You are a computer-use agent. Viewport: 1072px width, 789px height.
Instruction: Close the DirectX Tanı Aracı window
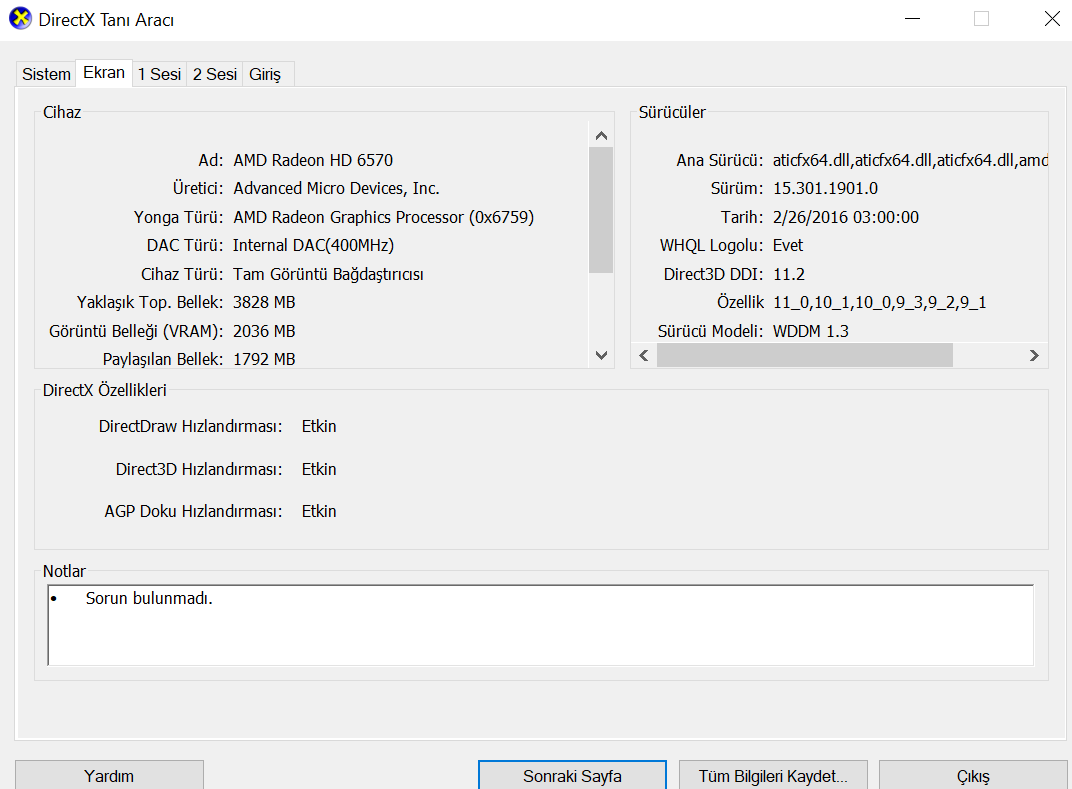pyautogui.click(x=1053, y=18)
